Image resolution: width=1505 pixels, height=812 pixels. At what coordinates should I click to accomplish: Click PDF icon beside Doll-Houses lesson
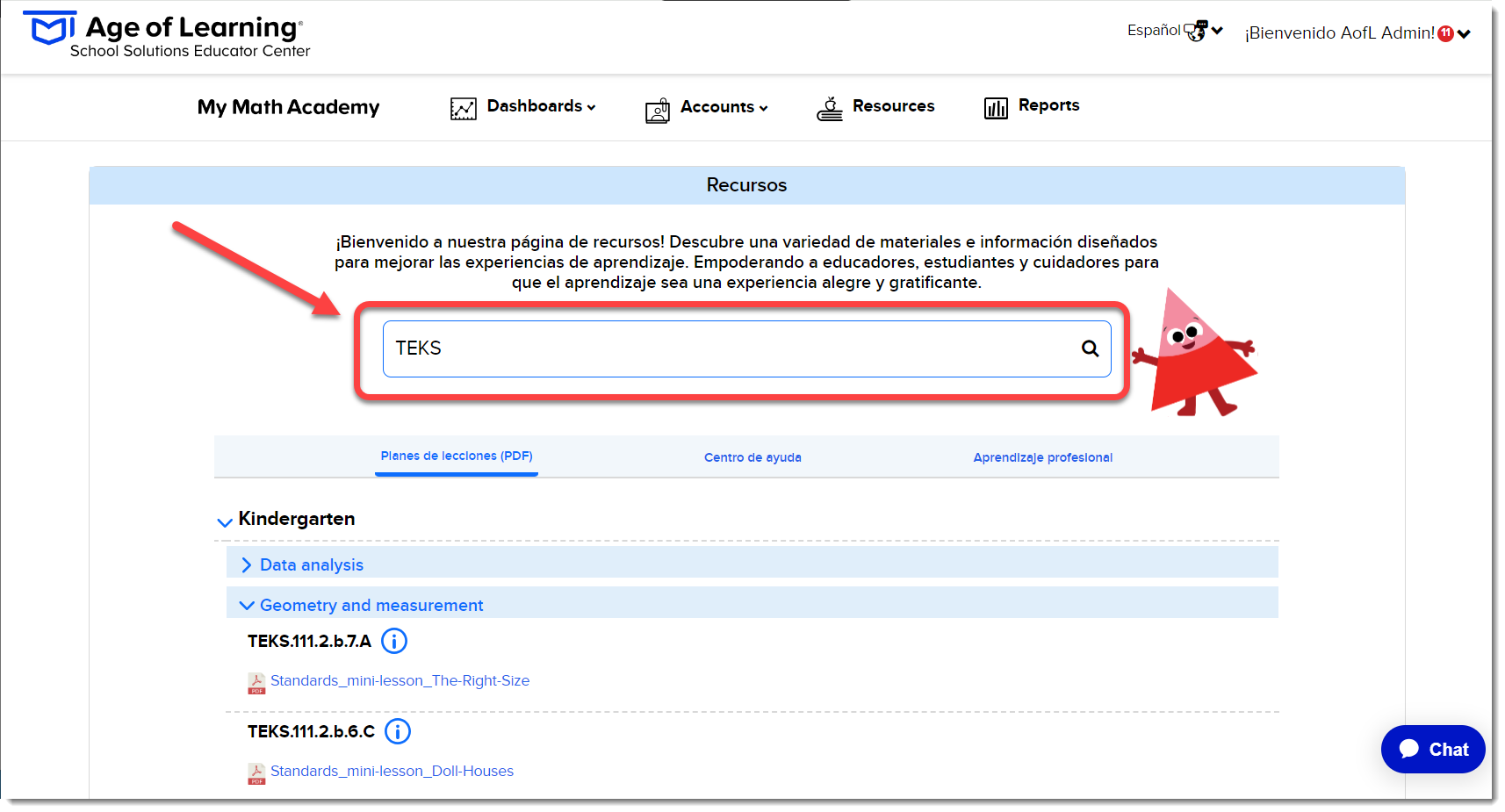point(256,773)
